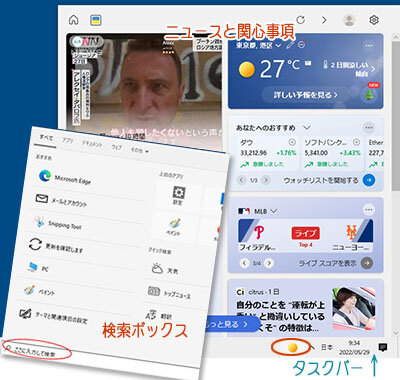Open the stocks card more options

[369, 128]
